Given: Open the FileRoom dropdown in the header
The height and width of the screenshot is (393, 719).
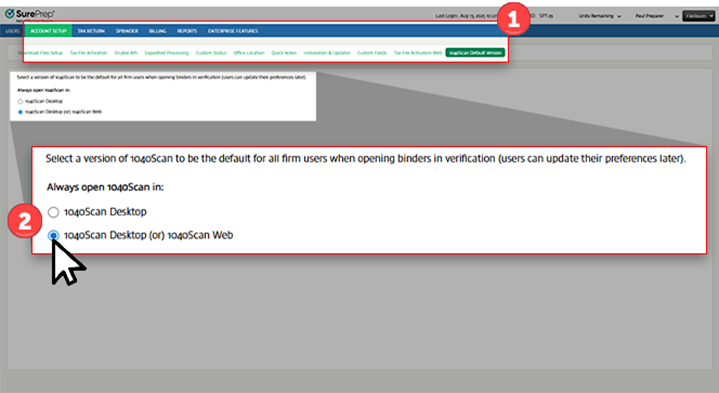Looking at the screenshot, I should pyautogui.click(x=698, y=16).
